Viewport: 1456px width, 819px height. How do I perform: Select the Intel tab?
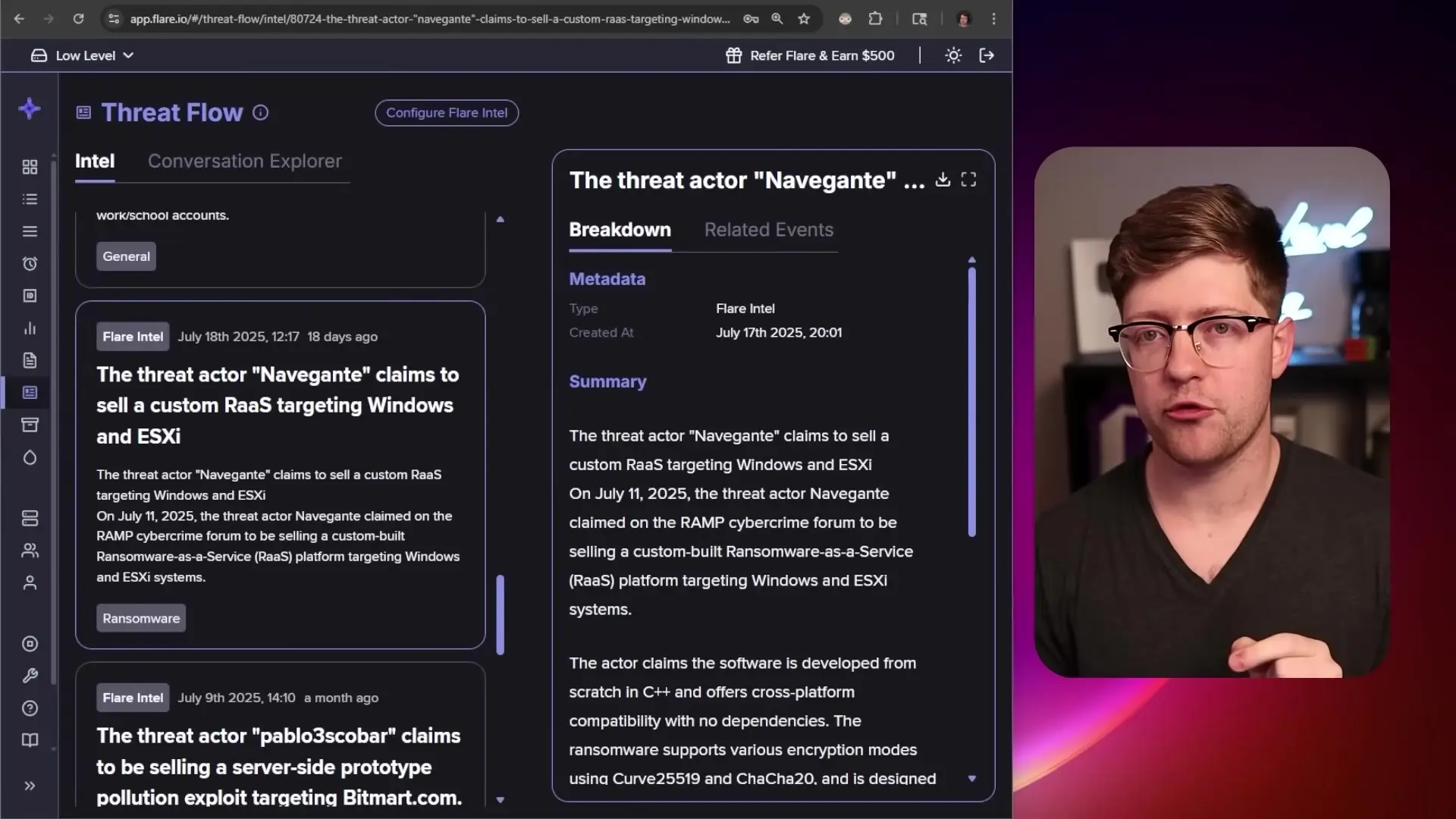[95, 161]
